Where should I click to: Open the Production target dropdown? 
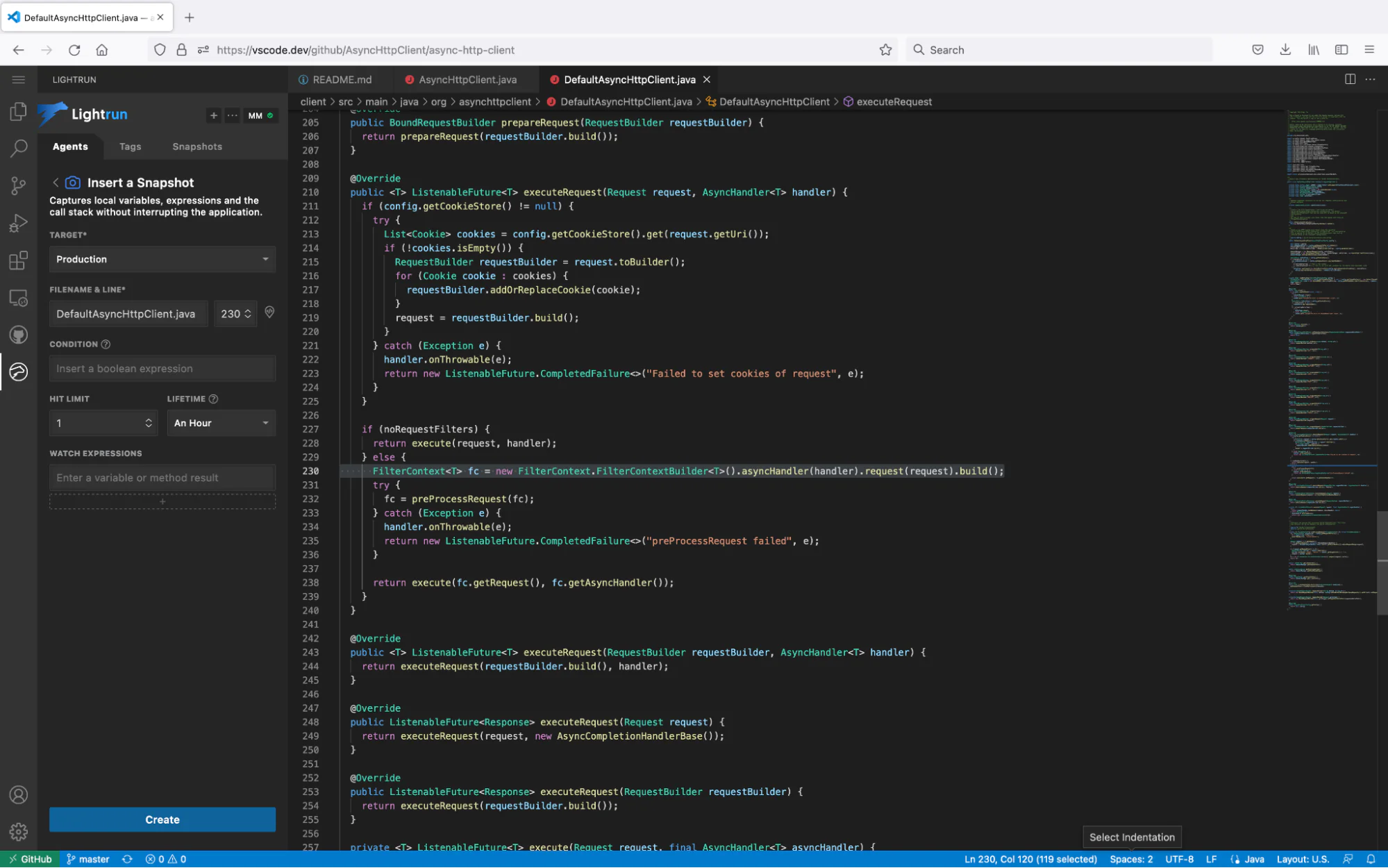coord(162,259)
